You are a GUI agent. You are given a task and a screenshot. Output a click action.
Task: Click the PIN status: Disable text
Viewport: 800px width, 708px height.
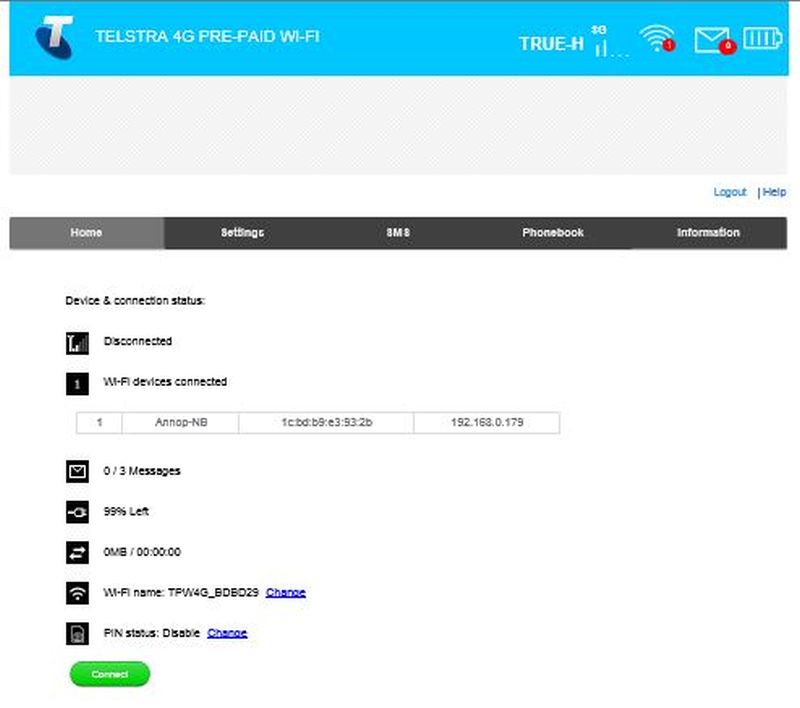tap(152, 634)
